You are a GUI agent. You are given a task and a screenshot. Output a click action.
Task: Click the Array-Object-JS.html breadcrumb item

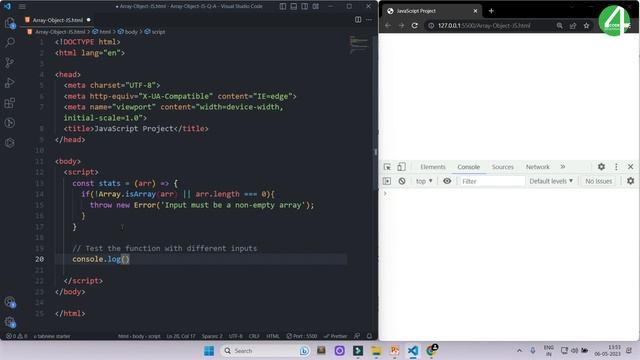point(56,31)
